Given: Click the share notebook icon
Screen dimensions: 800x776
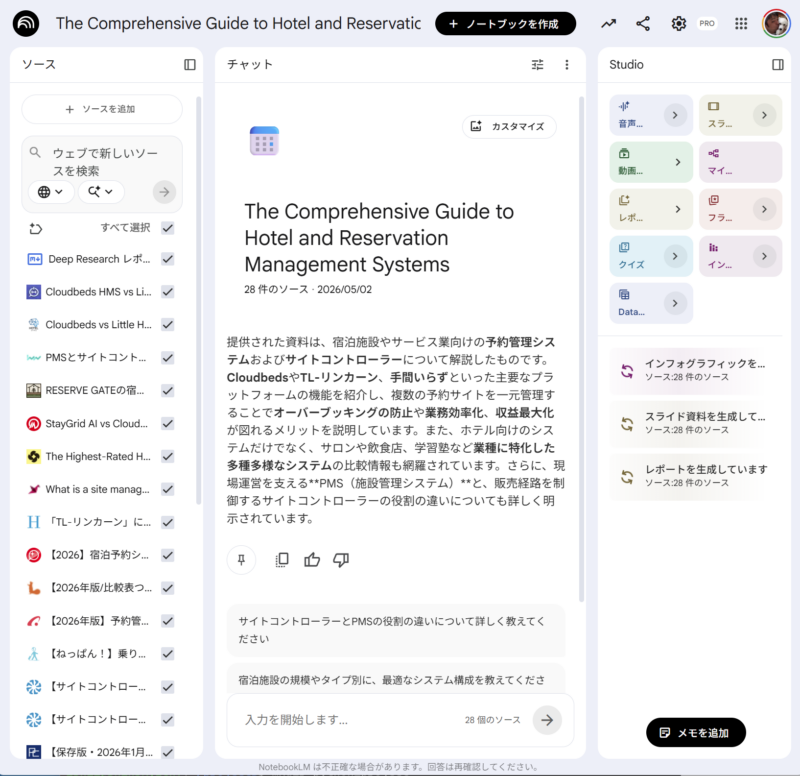Looking at the screenshot, I should pyautogui.click(x=643, y=23).
